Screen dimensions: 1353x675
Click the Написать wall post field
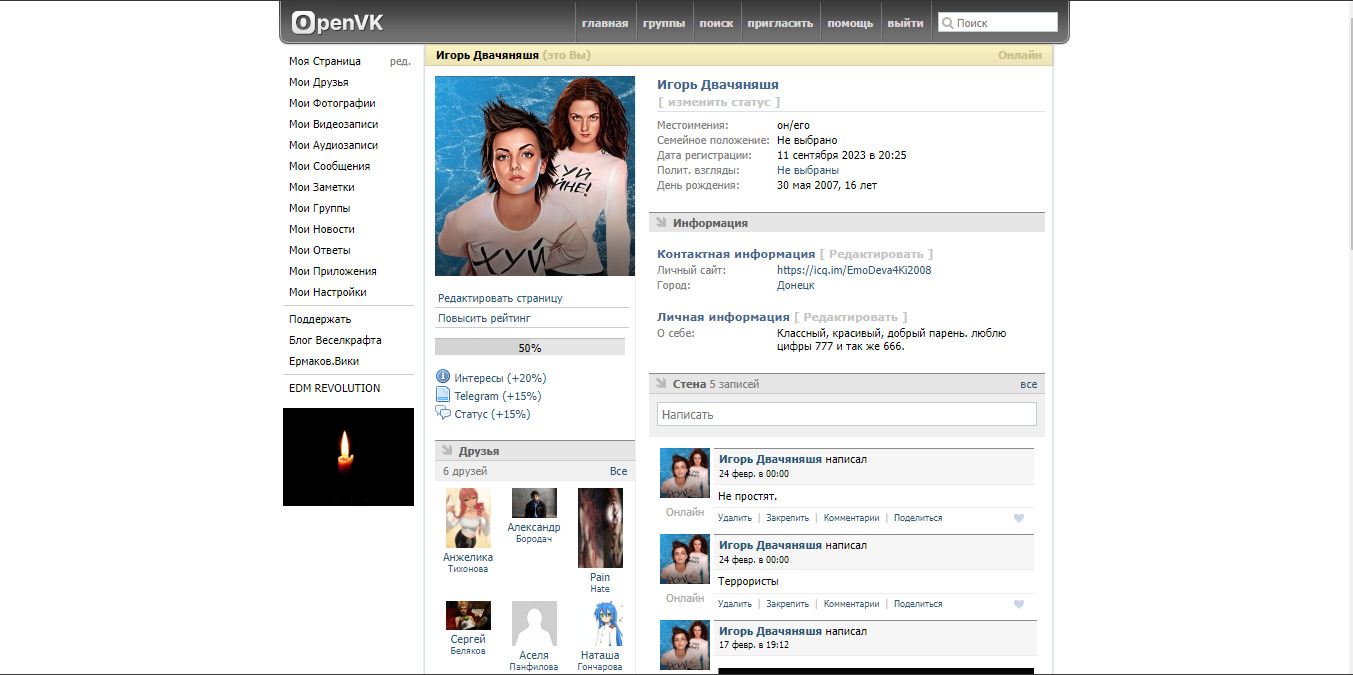pyautogui.click(x=846, y=414)
